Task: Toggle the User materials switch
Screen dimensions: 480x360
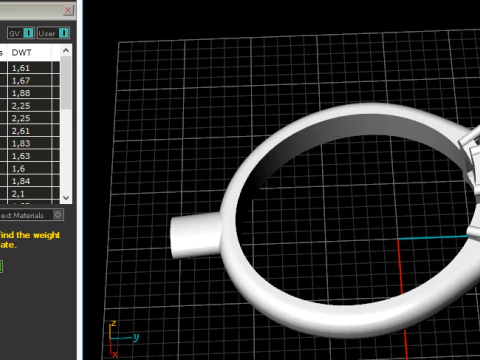Action: 53,33
